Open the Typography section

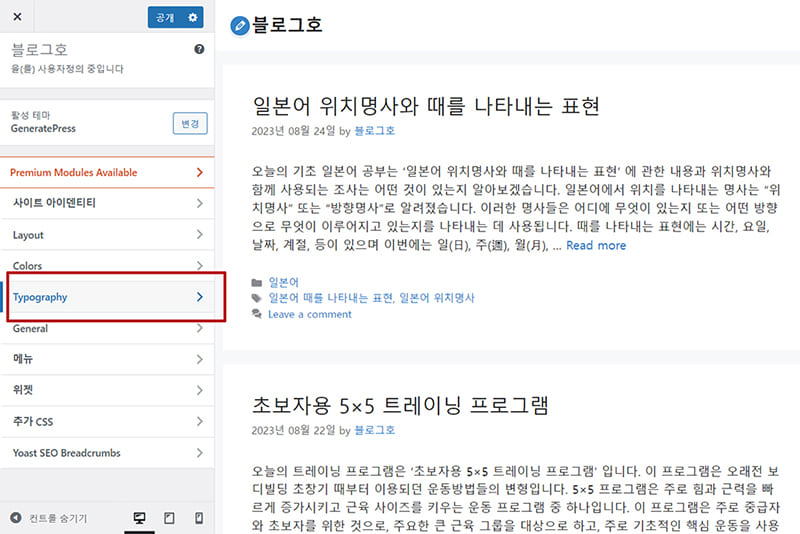click(107, 297)
